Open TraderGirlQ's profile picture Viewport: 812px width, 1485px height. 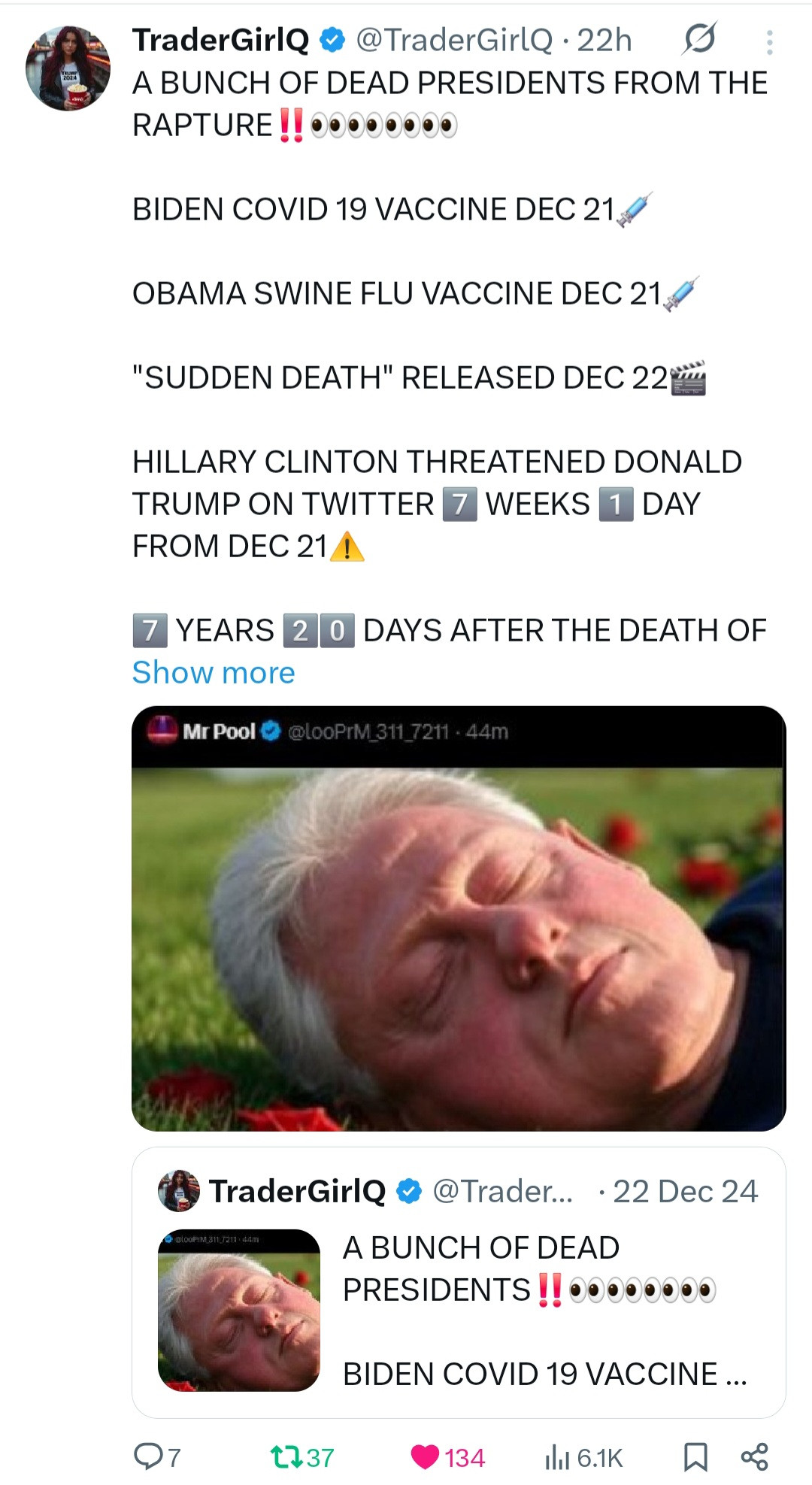pos(68,68)
